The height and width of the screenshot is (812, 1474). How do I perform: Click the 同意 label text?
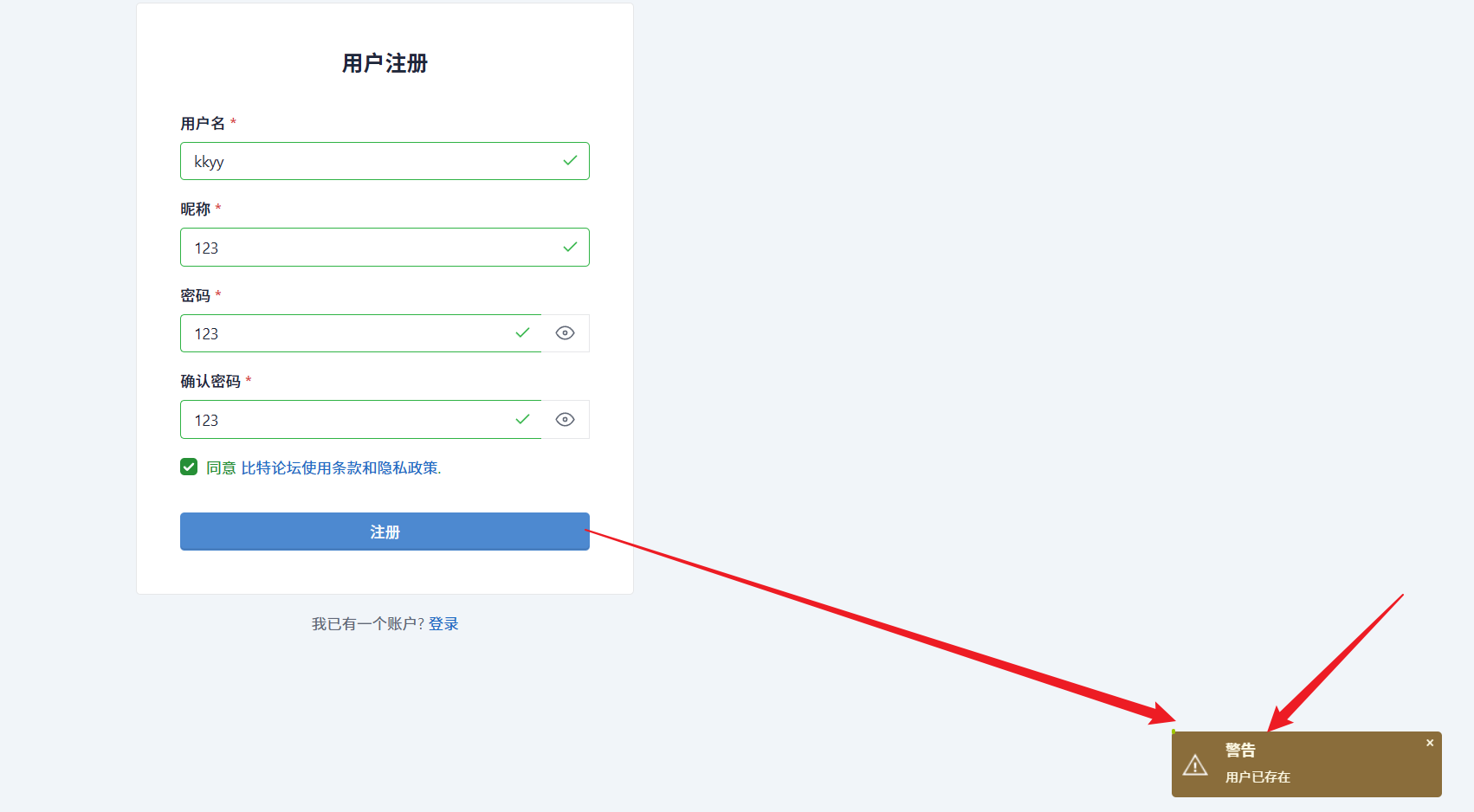click(221, 468)
